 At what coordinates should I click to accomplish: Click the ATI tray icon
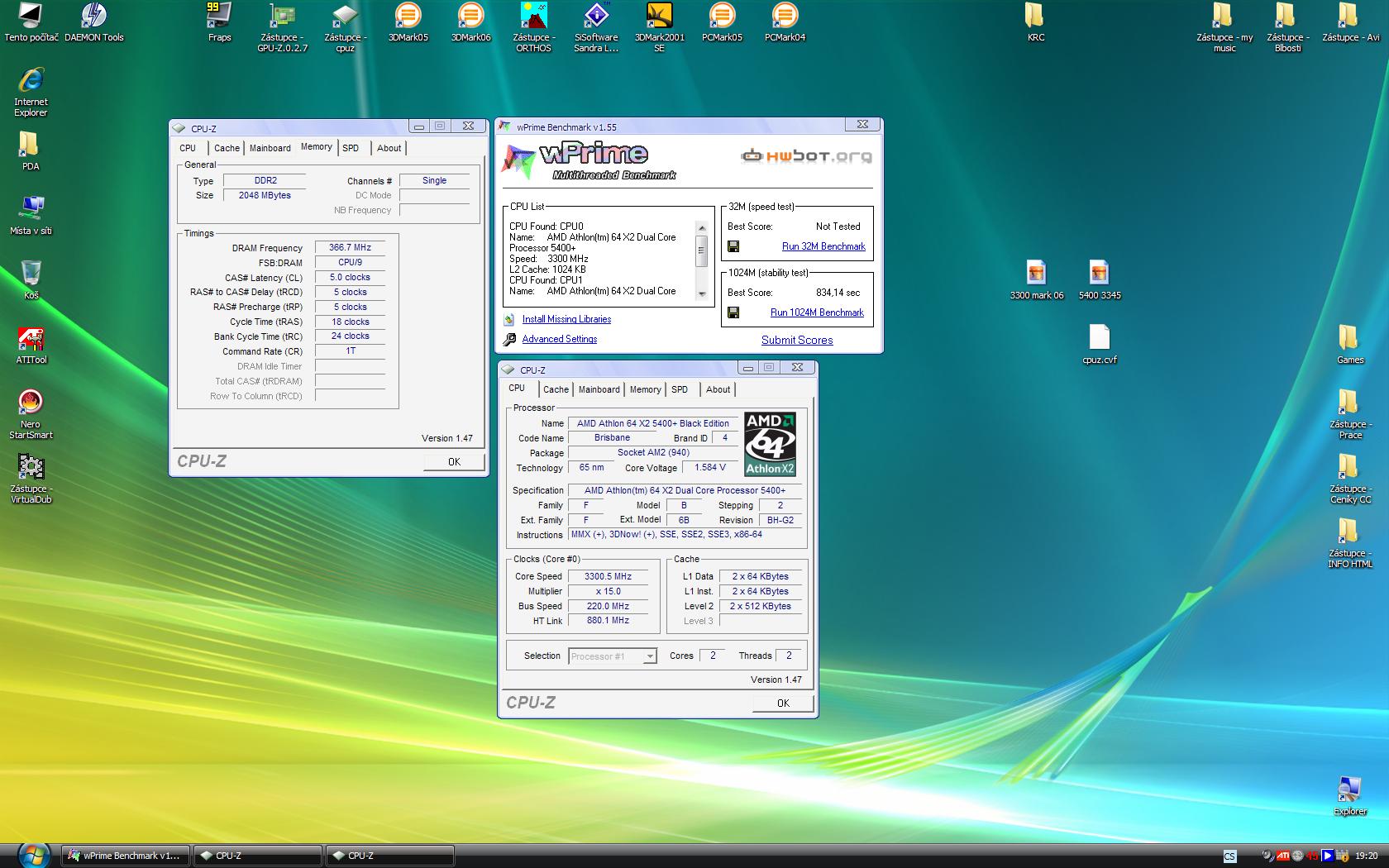coord(1282,856)
